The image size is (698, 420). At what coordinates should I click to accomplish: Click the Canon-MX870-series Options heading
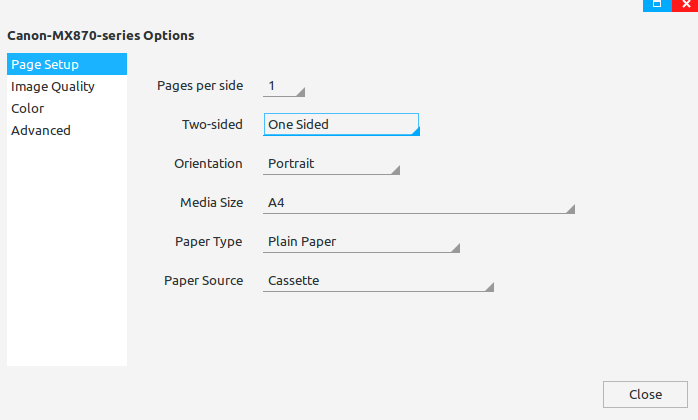coord(100,36)
